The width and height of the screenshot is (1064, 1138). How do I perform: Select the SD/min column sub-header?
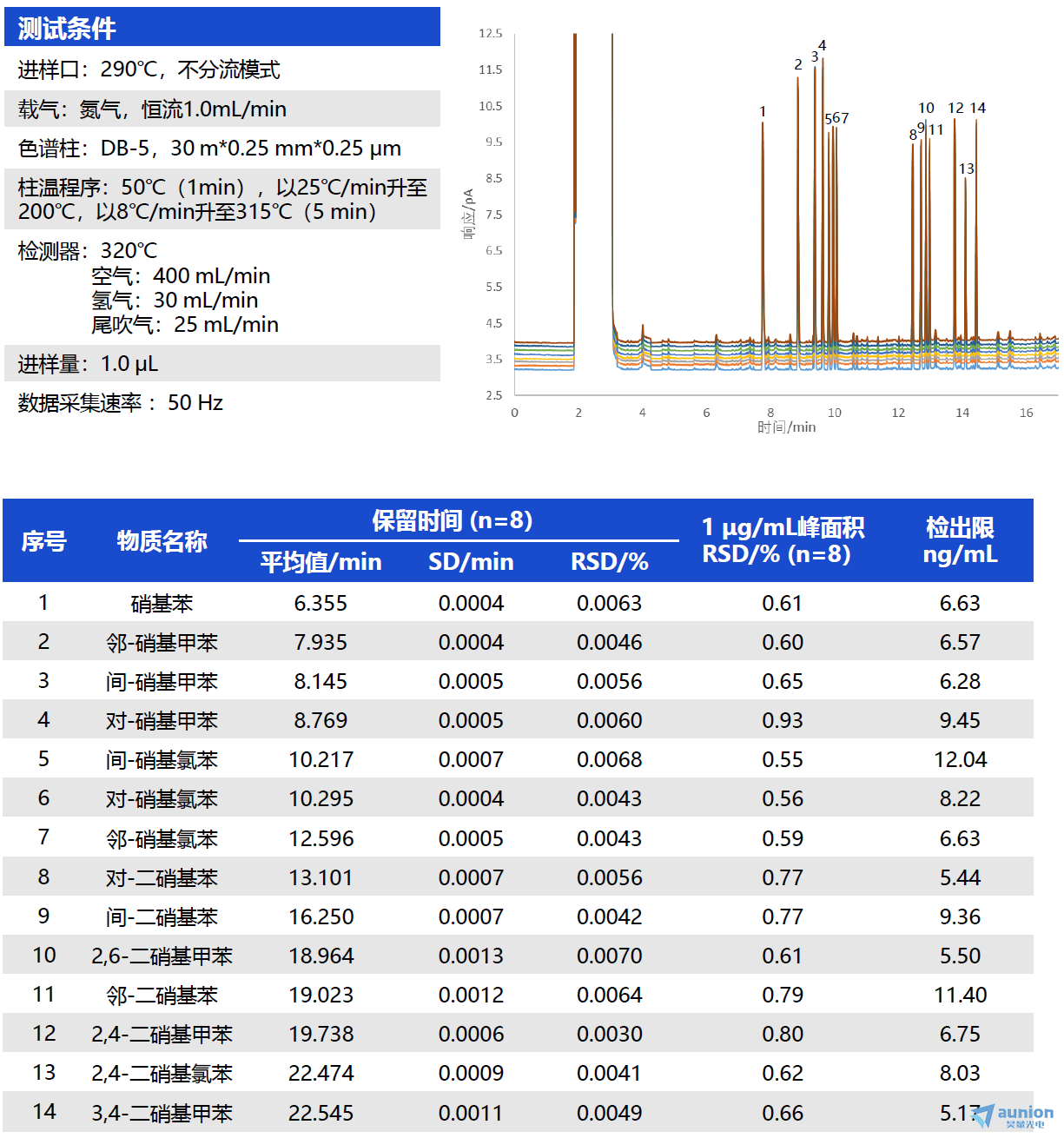pyautogui.click(x=471, y=562)
